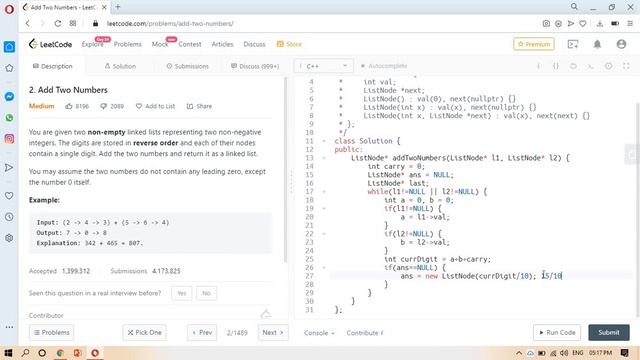640x360 pixels.
Task: Open Windows Start menu
Action: point(8,353)
